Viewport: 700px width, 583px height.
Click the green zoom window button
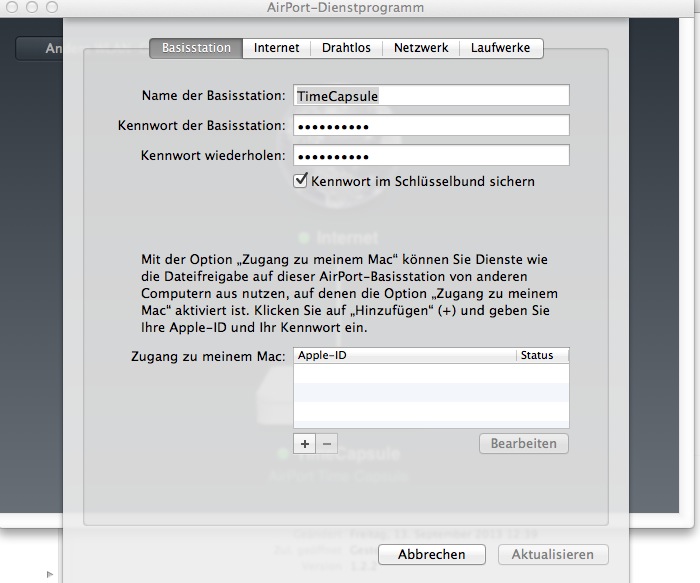(52, 7)
